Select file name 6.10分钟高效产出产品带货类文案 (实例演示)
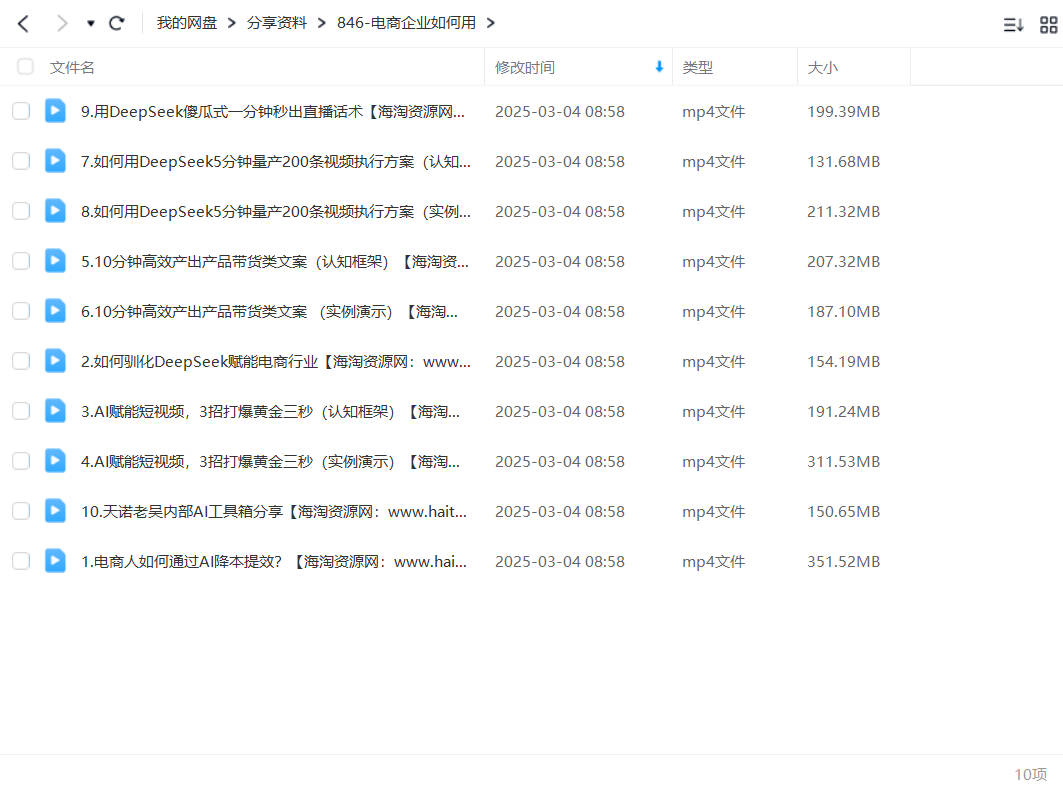 click(x=269, y=312)
